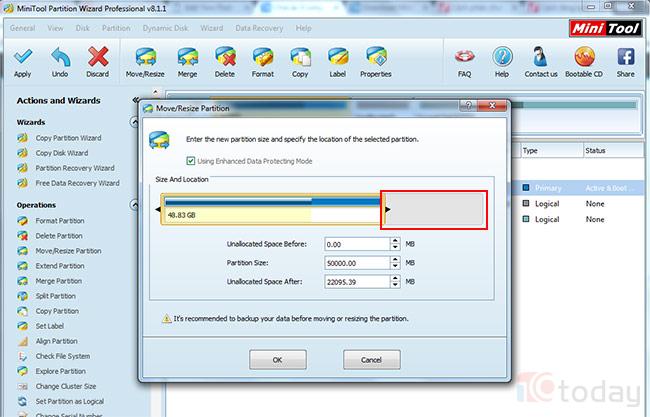Click the Merge toolbar icon
Viewport: 650px width, 417px height.
187,57
